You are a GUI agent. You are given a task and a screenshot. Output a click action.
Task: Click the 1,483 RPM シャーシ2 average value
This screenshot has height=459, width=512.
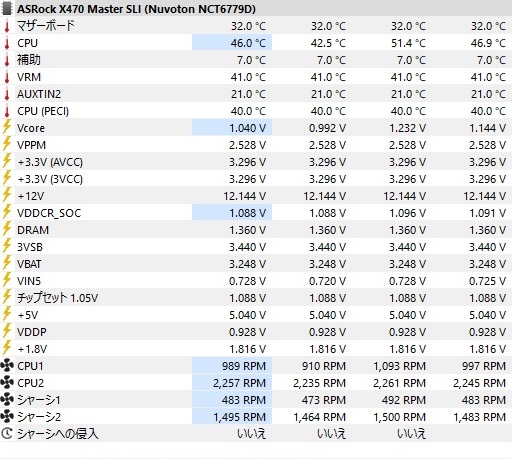point(479,417)
